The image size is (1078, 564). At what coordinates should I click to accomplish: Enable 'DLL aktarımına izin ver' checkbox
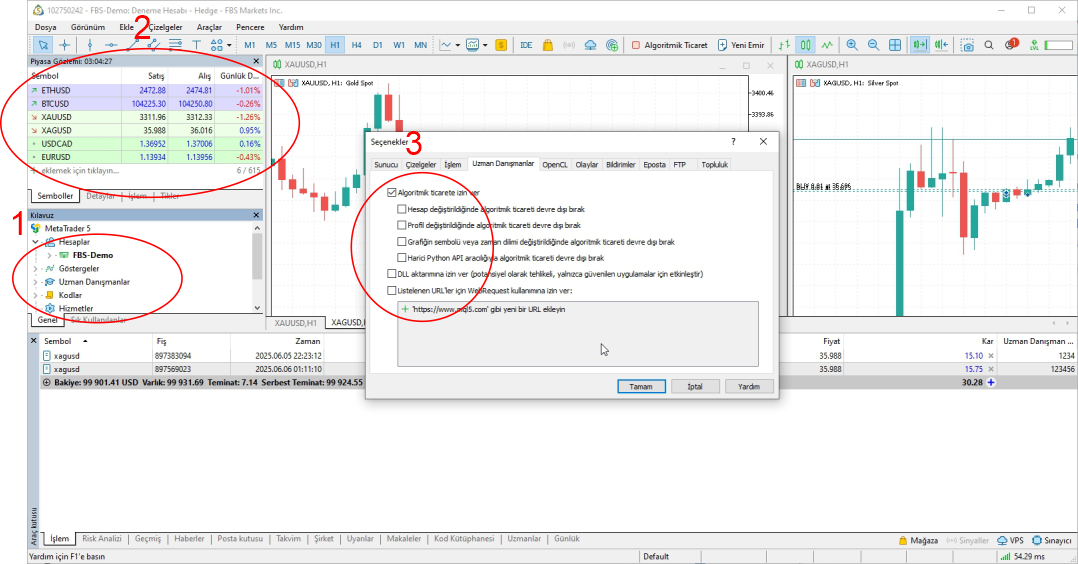coord(392,273)
